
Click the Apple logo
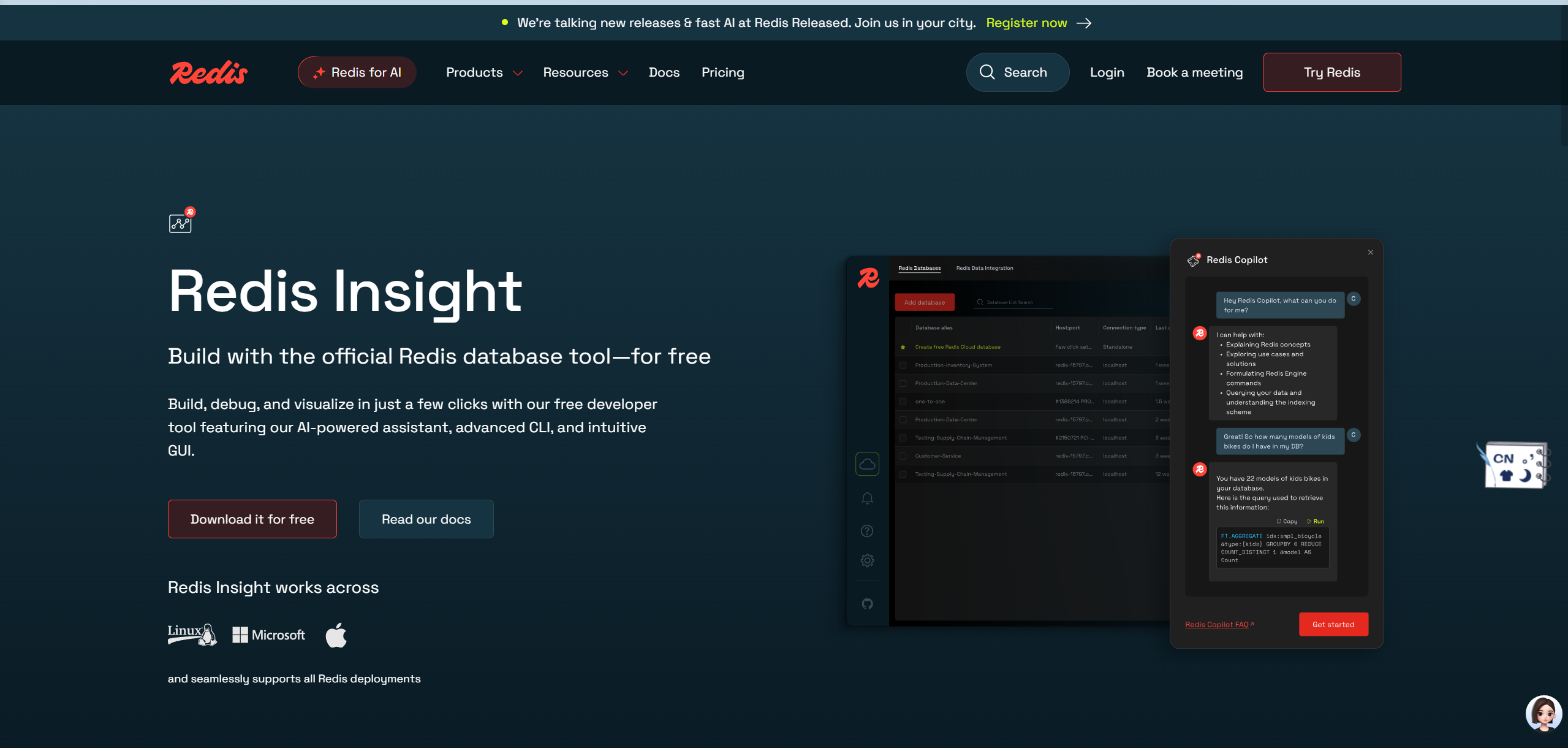tap(336, 635)
